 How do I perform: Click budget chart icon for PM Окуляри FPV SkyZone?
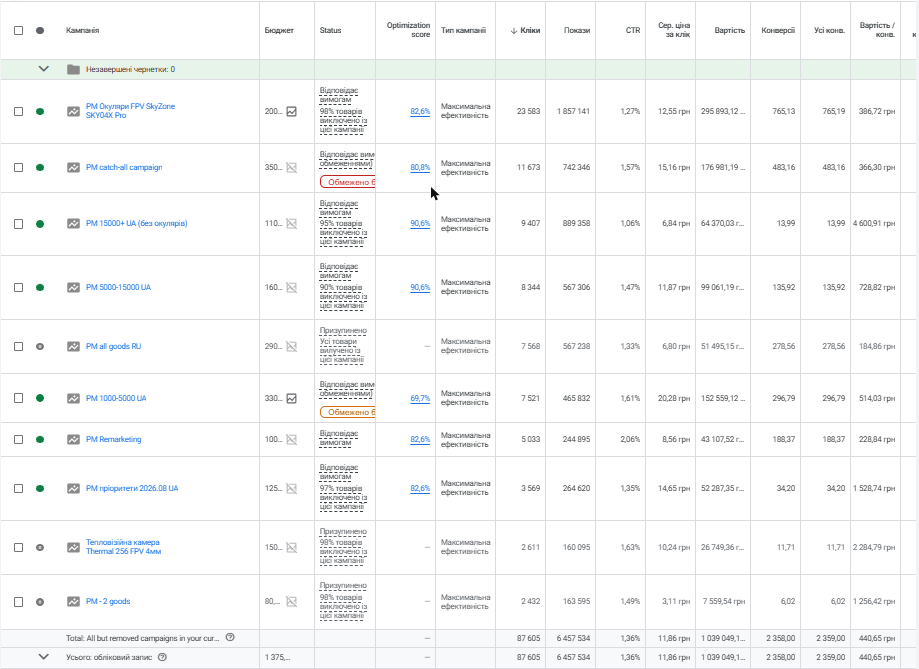pyautogui.click(x=291, y=111)
